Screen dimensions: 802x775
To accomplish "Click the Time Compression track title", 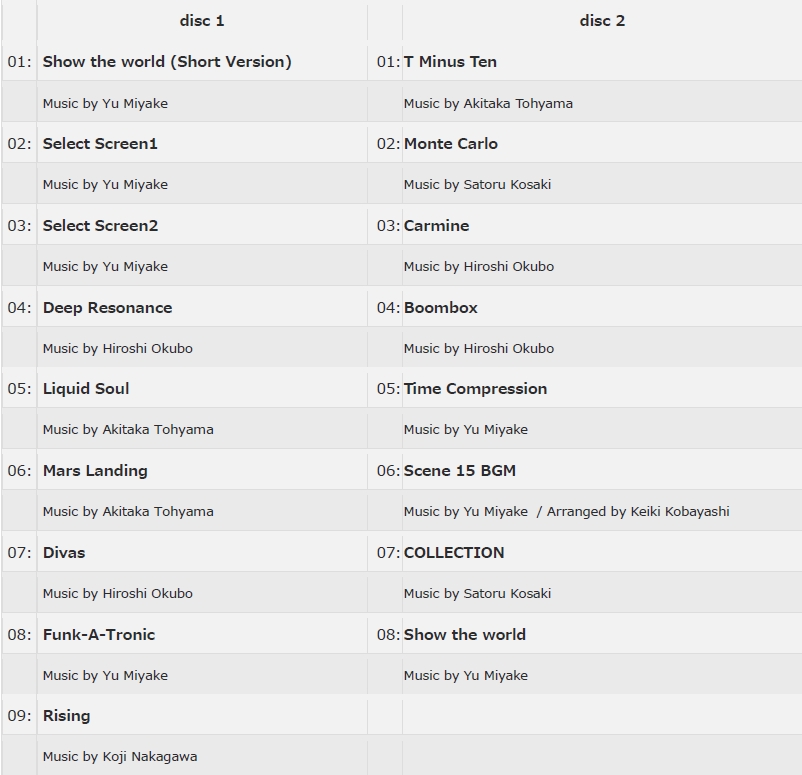I will coord(475,389).
